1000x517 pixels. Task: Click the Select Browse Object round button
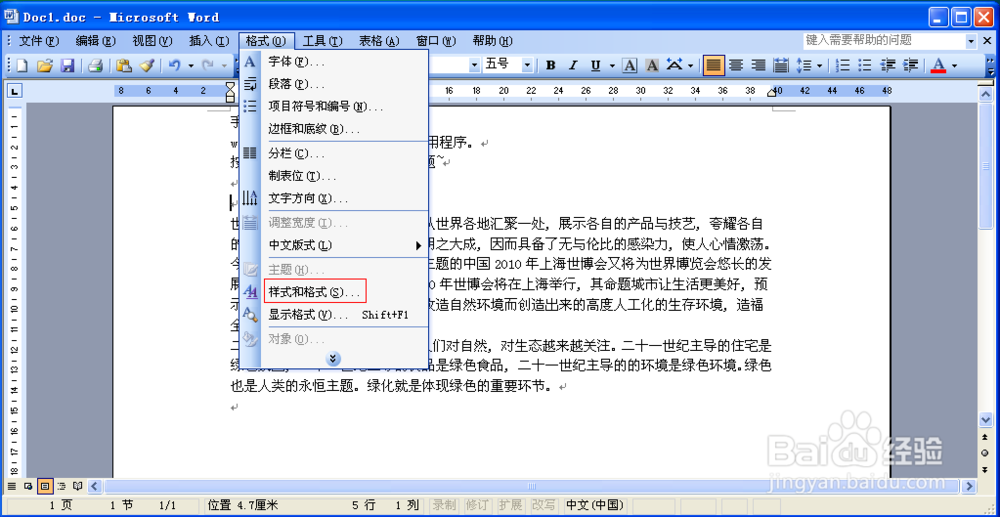tap(986, 453)
